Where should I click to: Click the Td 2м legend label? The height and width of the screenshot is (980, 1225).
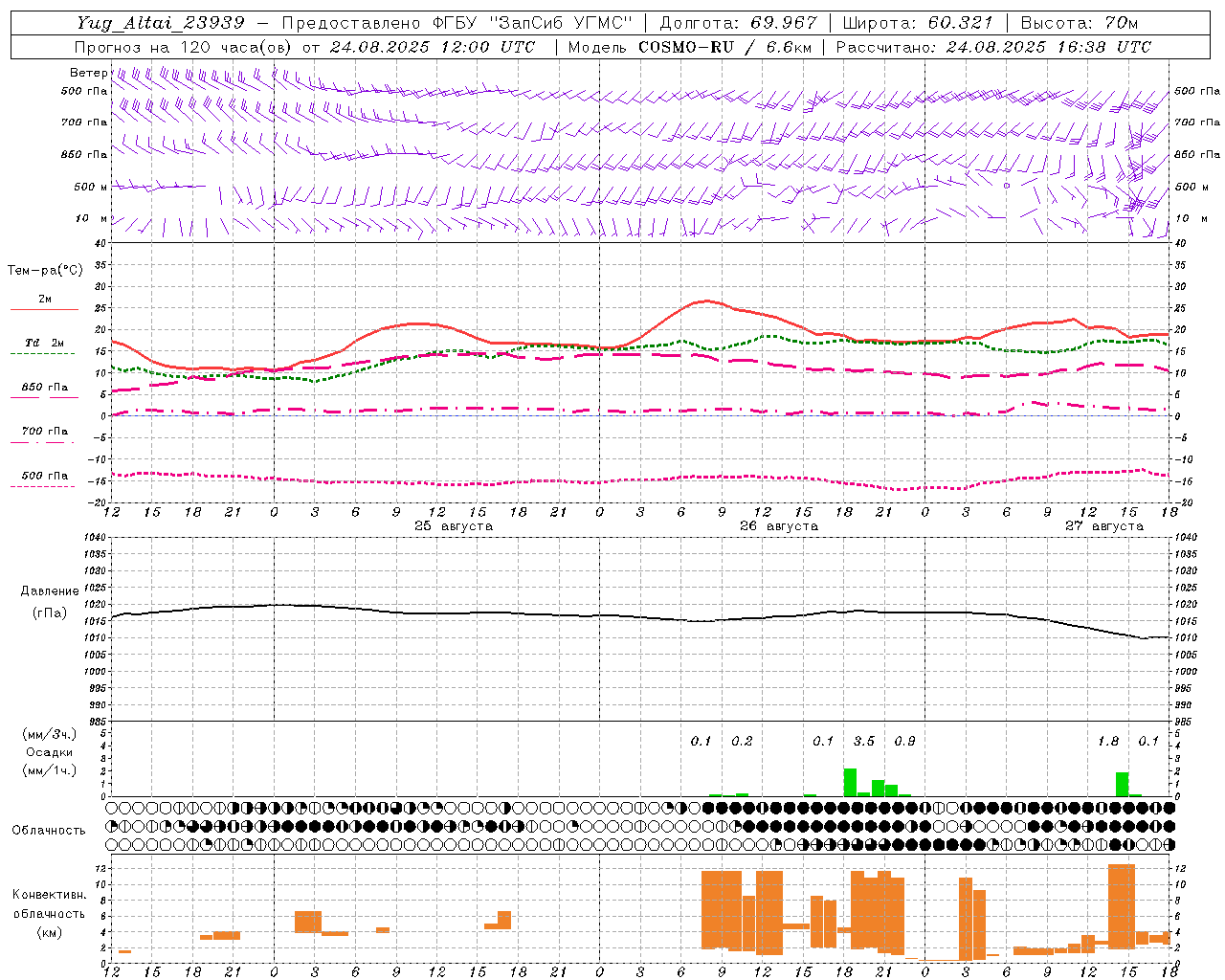(45, 343)
